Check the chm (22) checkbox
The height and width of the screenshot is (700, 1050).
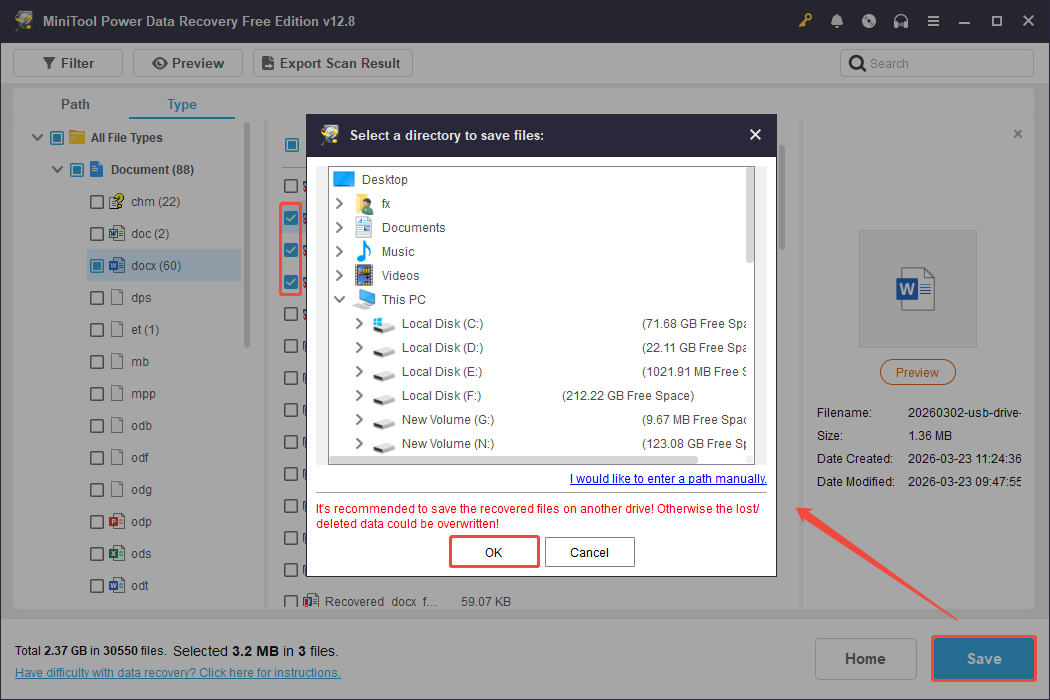(96, 201)
